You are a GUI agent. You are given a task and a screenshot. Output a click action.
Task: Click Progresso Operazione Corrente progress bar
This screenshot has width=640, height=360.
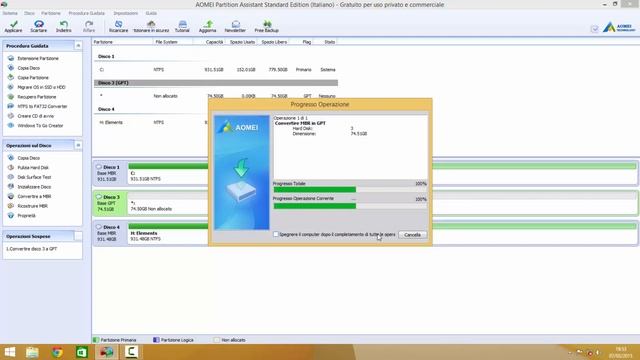(x=350, y=206)
